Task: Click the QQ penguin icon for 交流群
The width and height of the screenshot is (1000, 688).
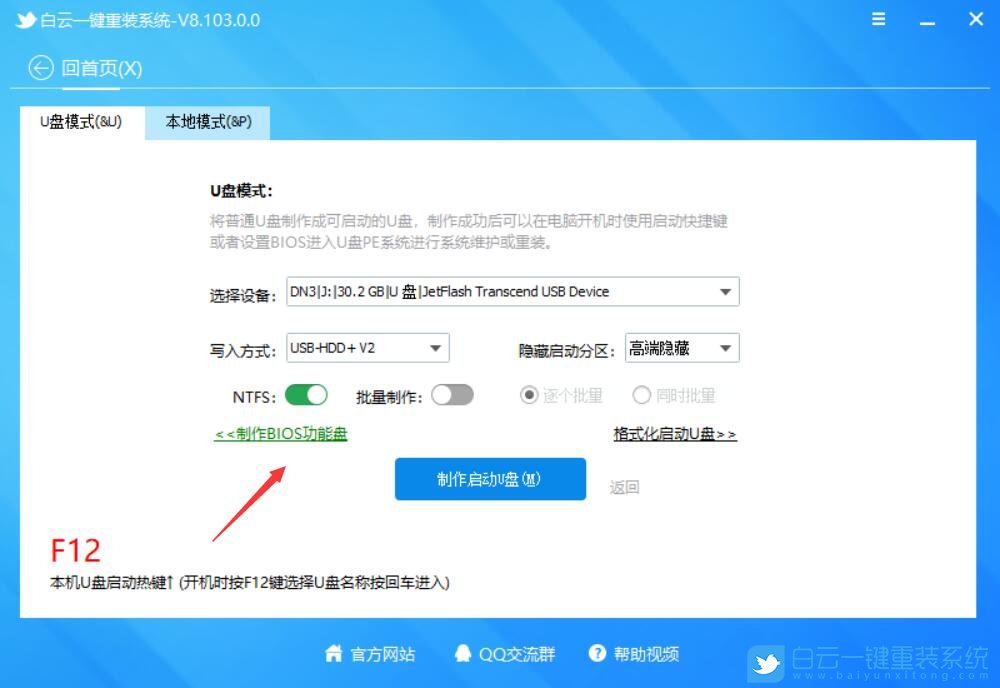Action: coord(463,654)
